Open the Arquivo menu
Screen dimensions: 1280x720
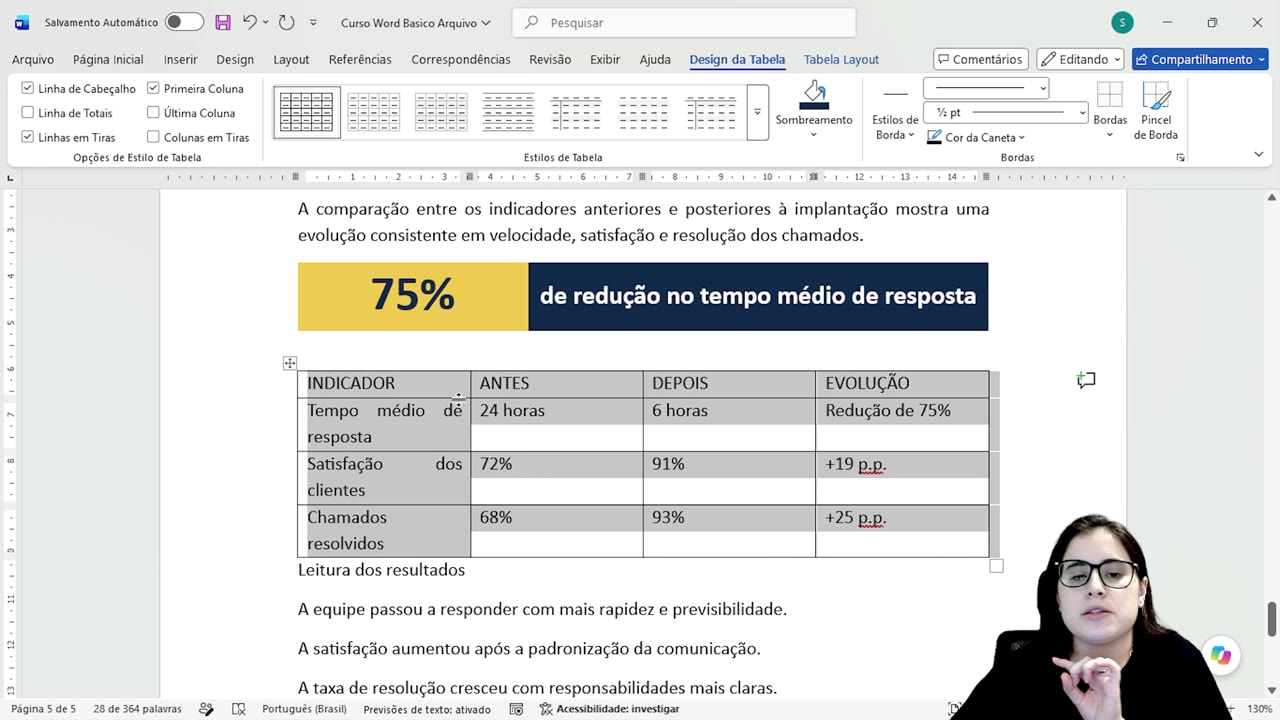33,59
